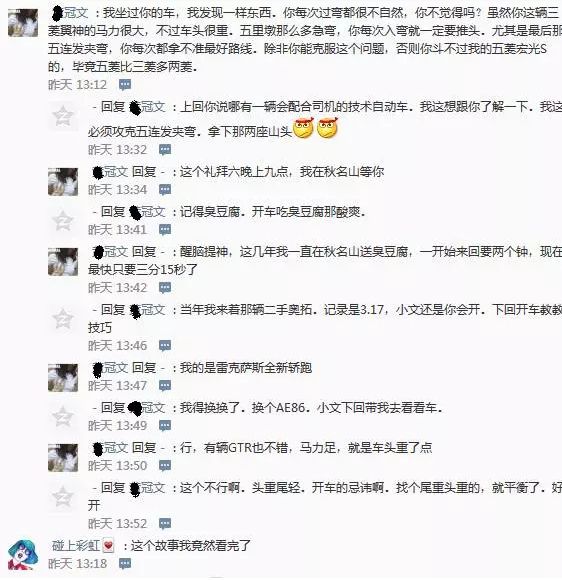Click the reply icon beside 昨天 13:12
562x580 pixels.
coord(125,85)
